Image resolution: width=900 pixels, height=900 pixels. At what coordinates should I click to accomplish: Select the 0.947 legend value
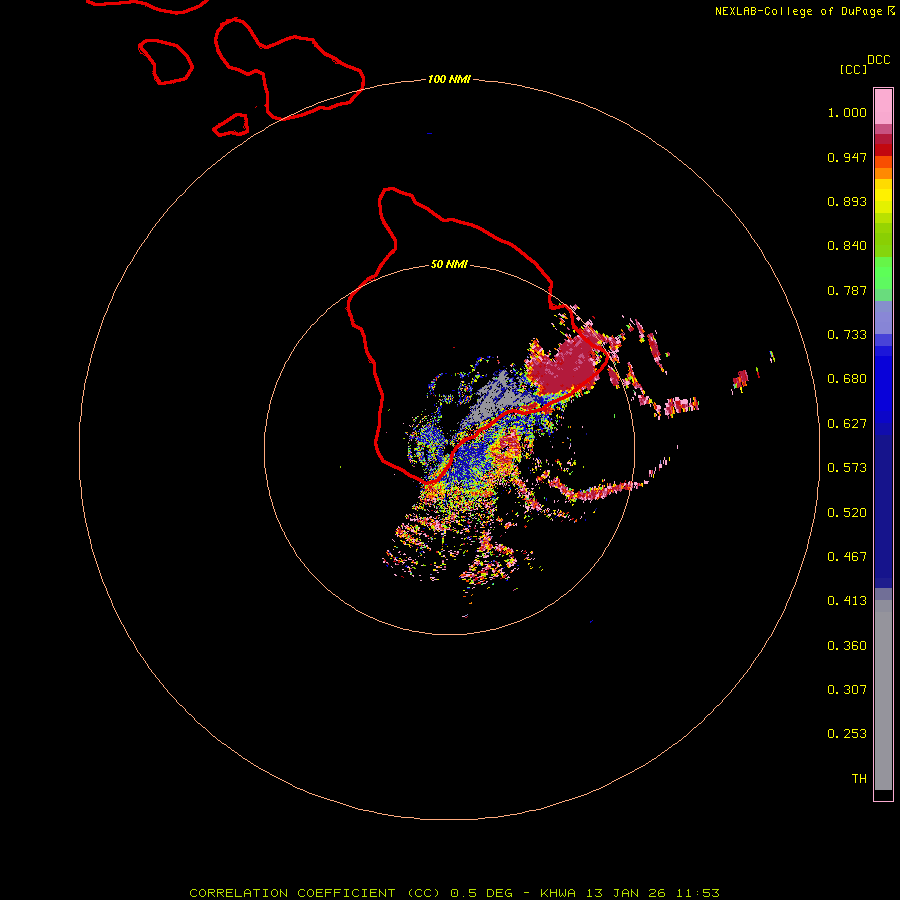pyautogui.click(x=847, y=157)
